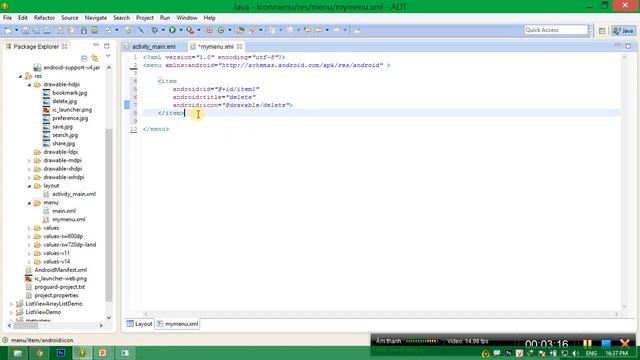Click the Open Perspective icon
The height and width of the screenshot is (360, 640).
tap(602, 31)
